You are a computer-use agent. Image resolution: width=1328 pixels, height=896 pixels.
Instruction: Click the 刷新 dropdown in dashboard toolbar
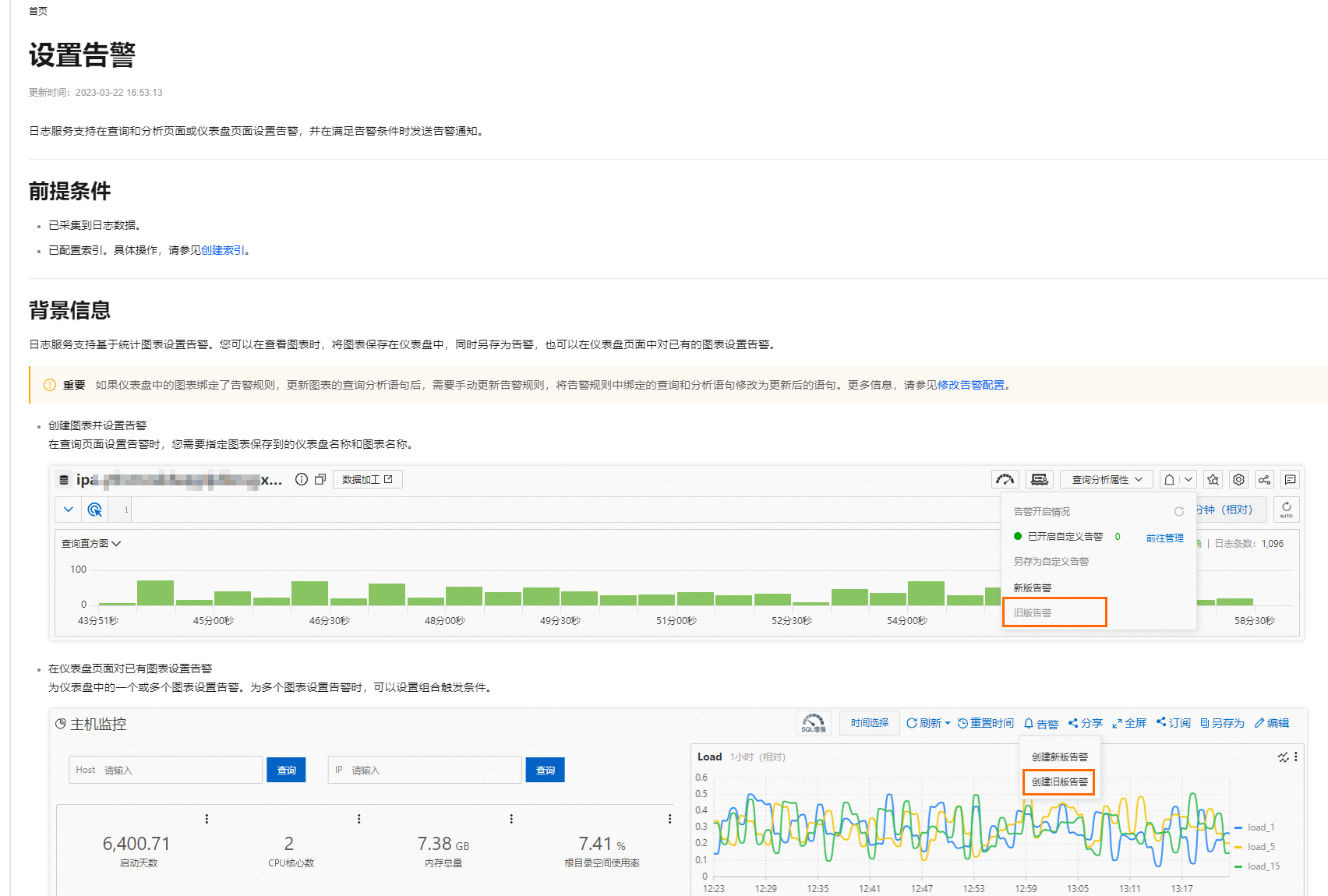click(928, 724)
